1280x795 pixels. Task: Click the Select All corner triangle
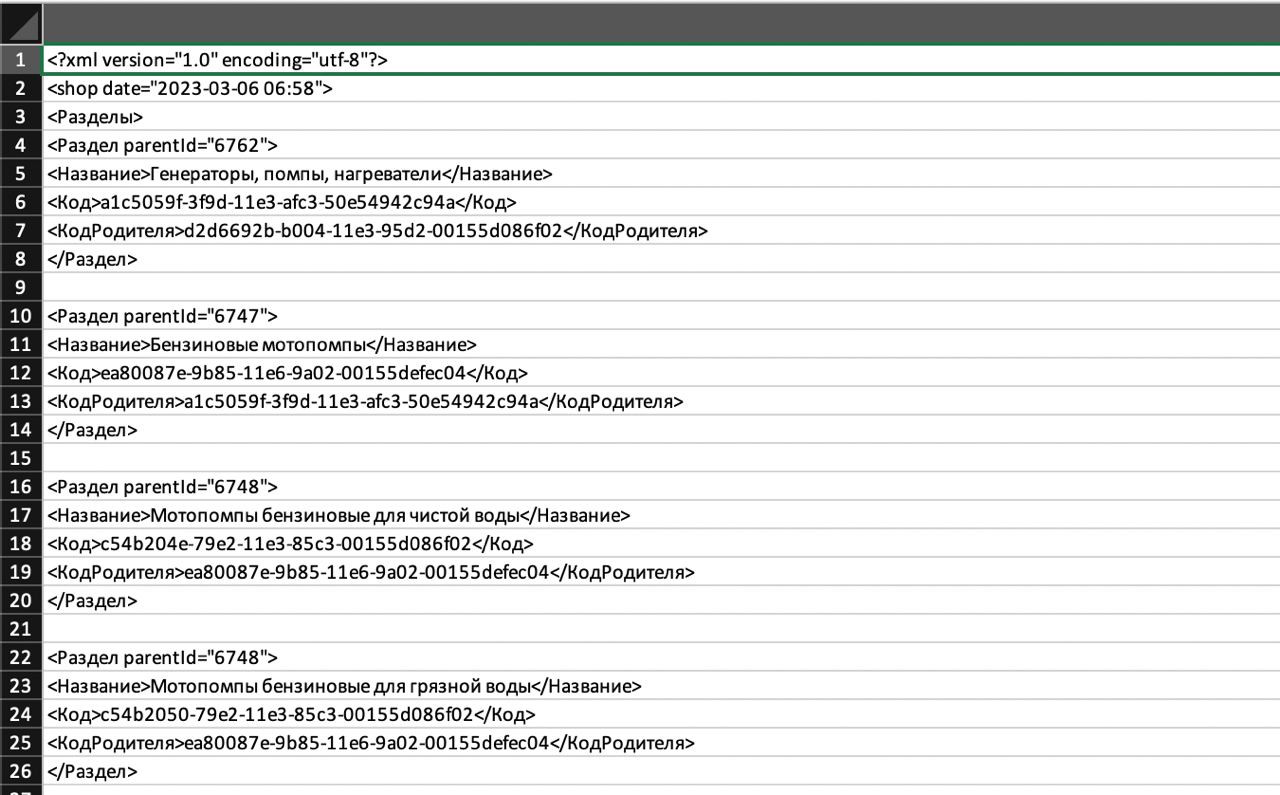click(x=21, y=22)
